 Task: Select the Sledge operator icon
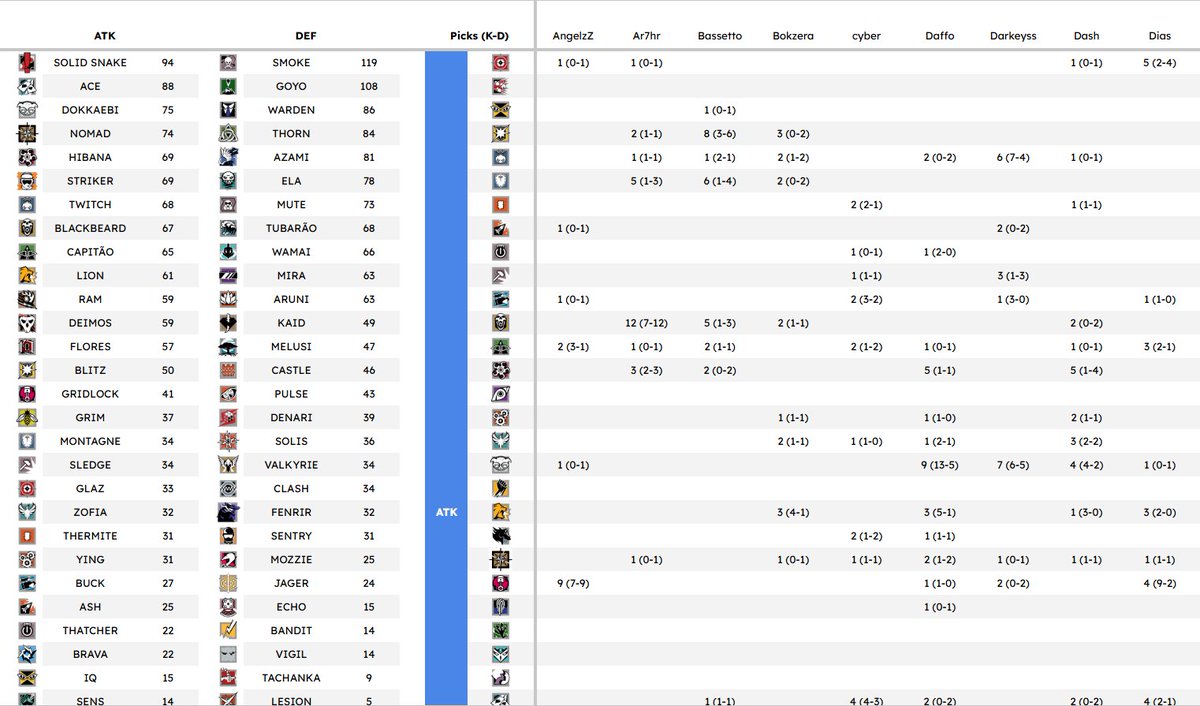[x=28, y=465]
